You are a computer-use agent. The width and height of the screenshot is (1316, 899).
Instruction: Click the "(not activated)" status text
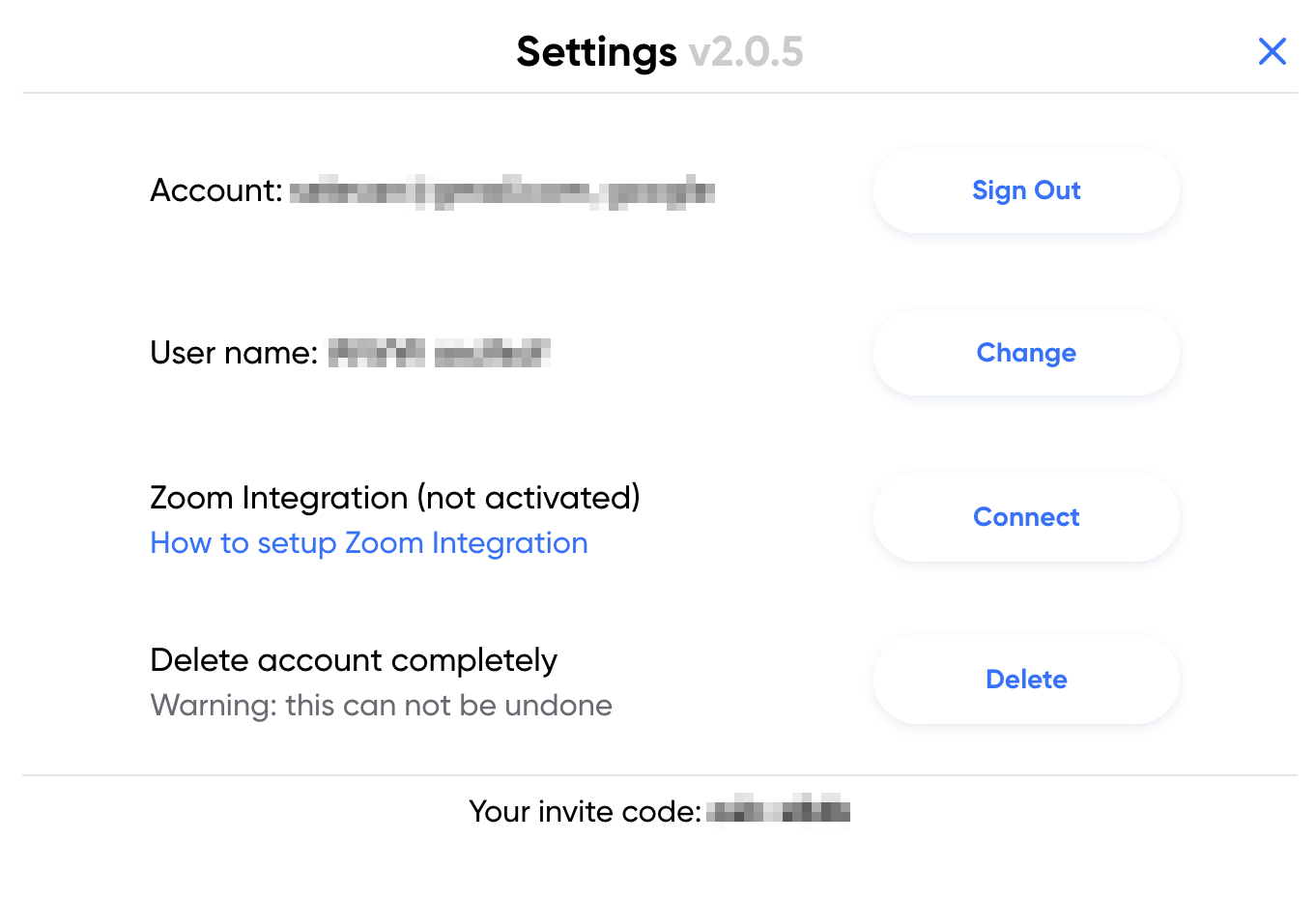tap(529, 498)
